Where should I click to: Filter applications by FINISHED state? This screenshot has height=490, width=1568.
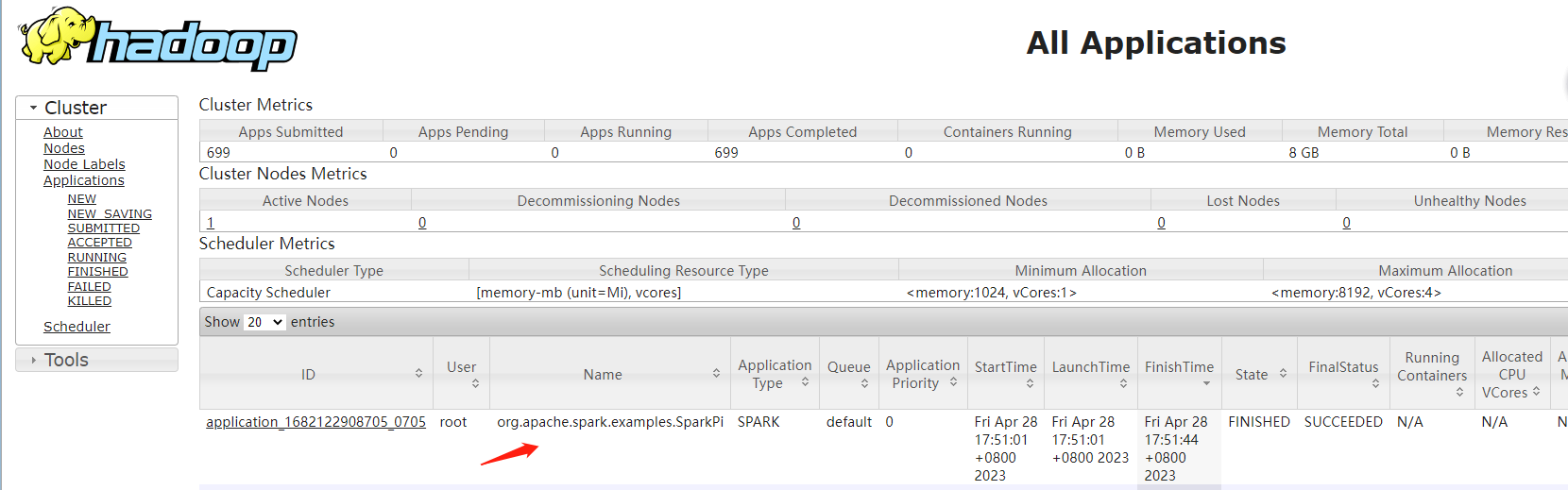point(97,272)
